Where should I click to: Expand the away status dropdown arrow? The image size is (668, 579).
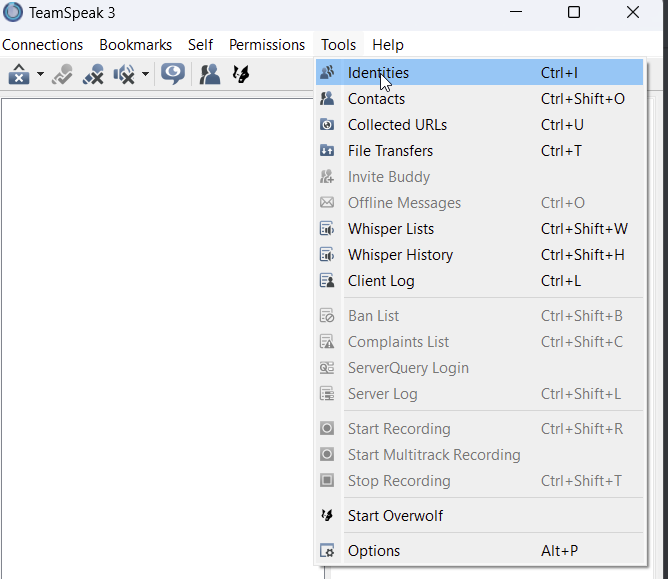click(40, 74)
